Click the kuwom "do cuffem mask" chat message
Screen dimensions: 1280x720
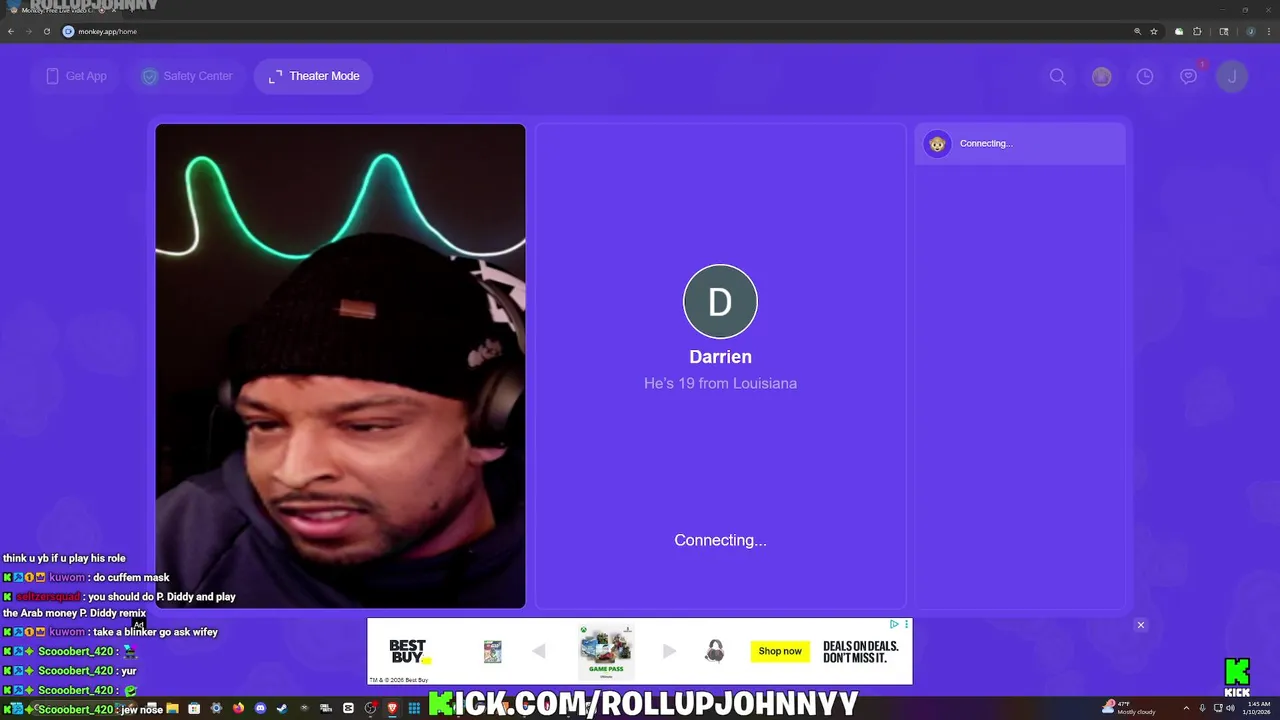[87, 578]
